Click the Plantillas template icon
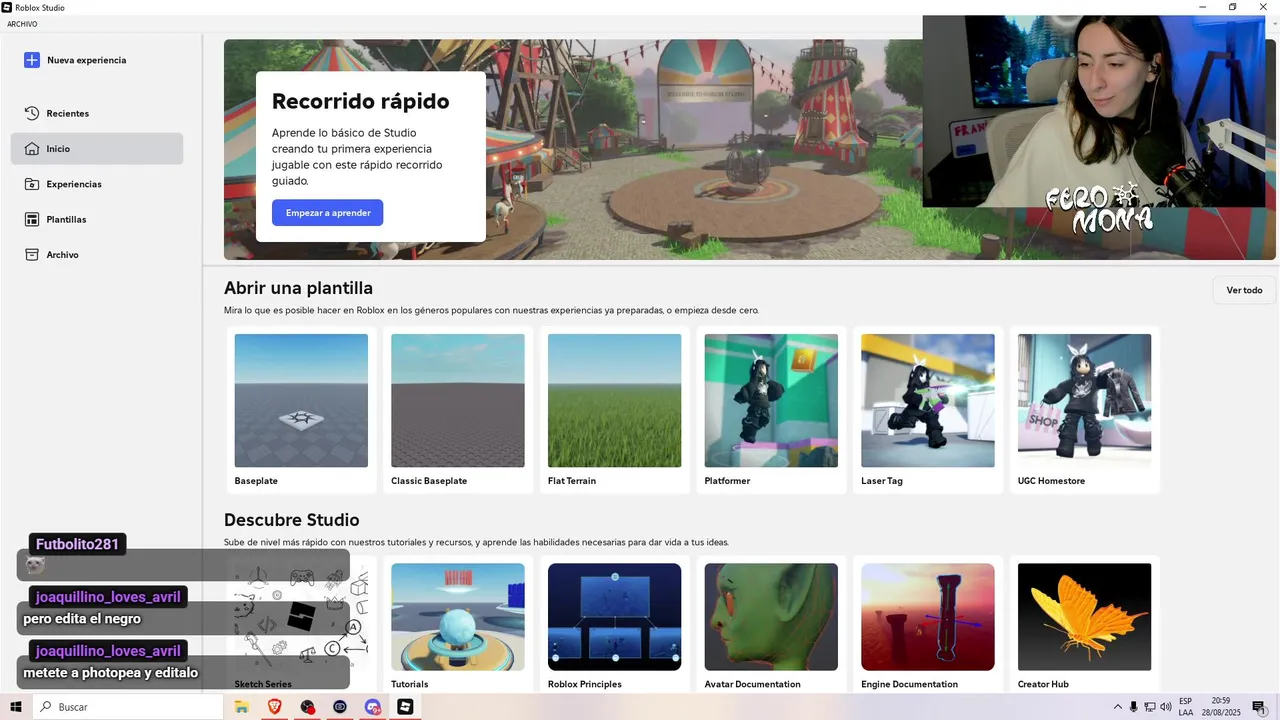The image size is (1280, 720). pos(32,219)
